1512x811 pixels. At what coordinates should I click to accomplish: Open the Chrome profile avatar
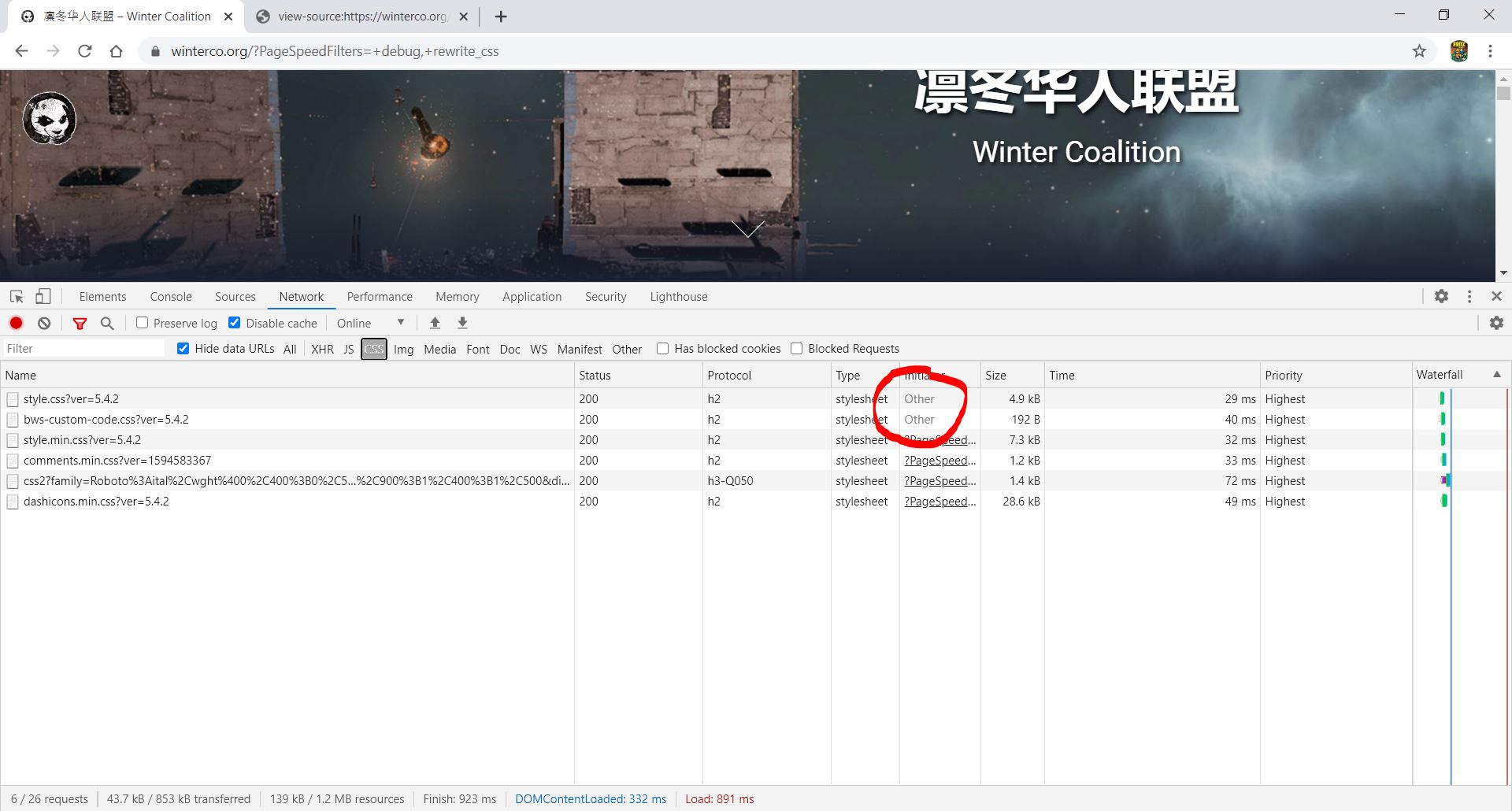pyautogui.click(x=1459, y=51)
